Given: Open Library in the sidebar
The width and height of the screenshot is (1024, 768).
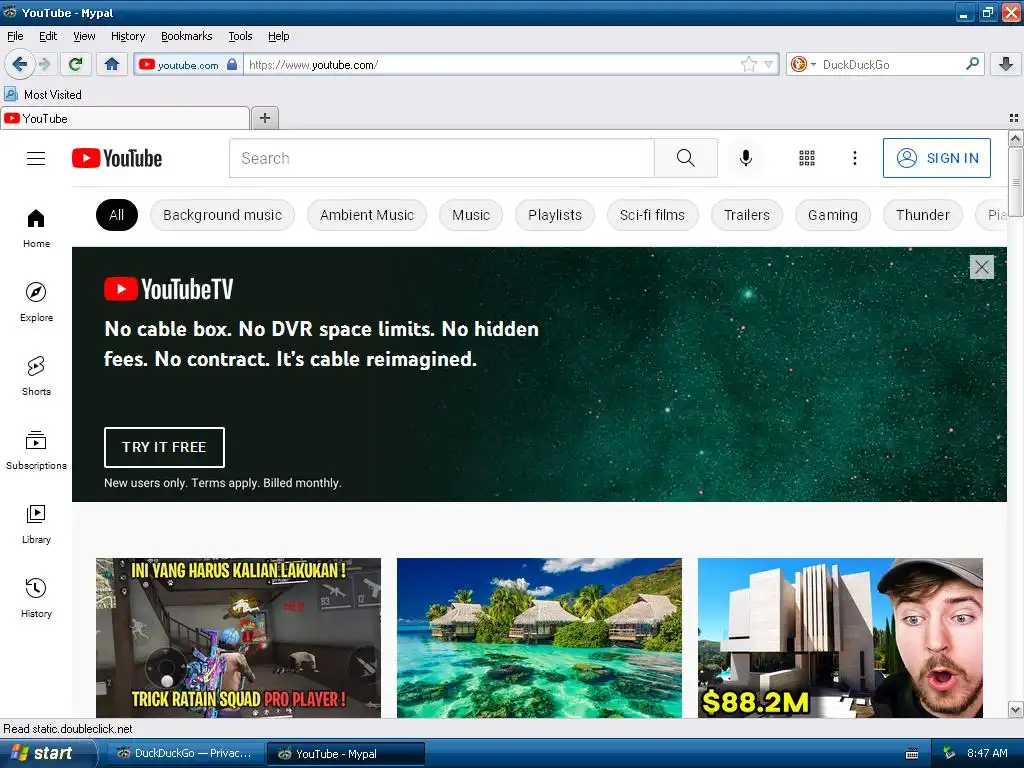Looking at the screenshot, I should tap(36, 524).
